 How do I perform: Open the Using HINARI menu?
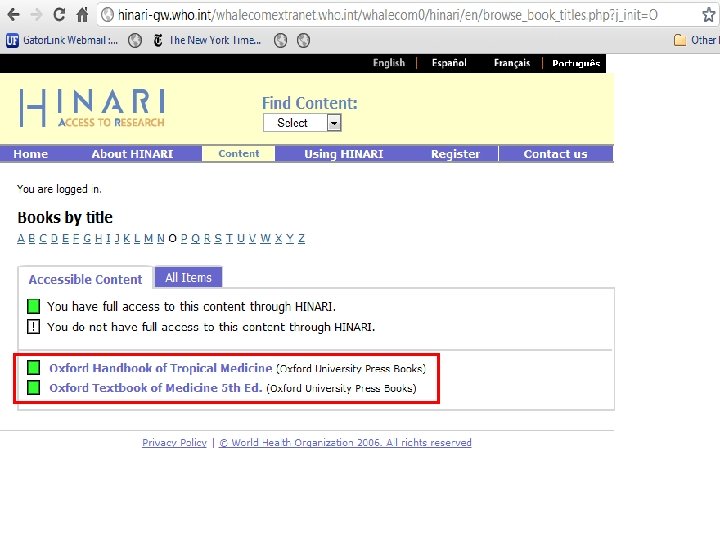point(343,154)
